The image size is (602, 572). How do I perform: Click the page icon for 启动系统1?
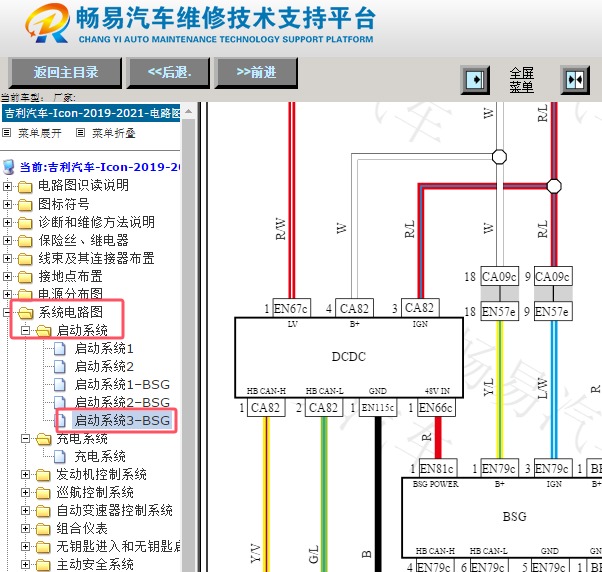tap(60, 349)
